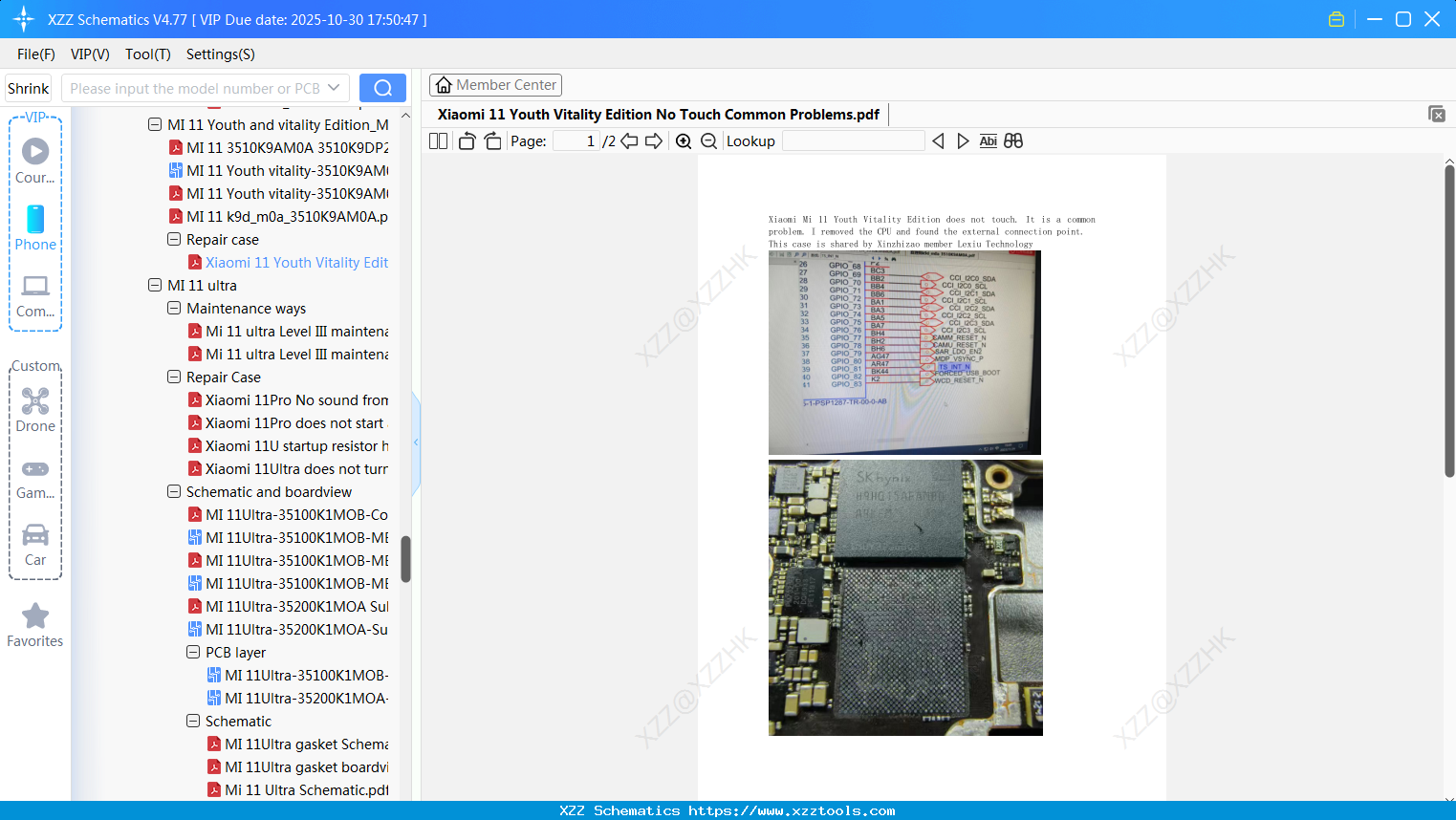The image size is (1456, 820).
Task: Find previous lookup match triangle
Action: point(938,140)
